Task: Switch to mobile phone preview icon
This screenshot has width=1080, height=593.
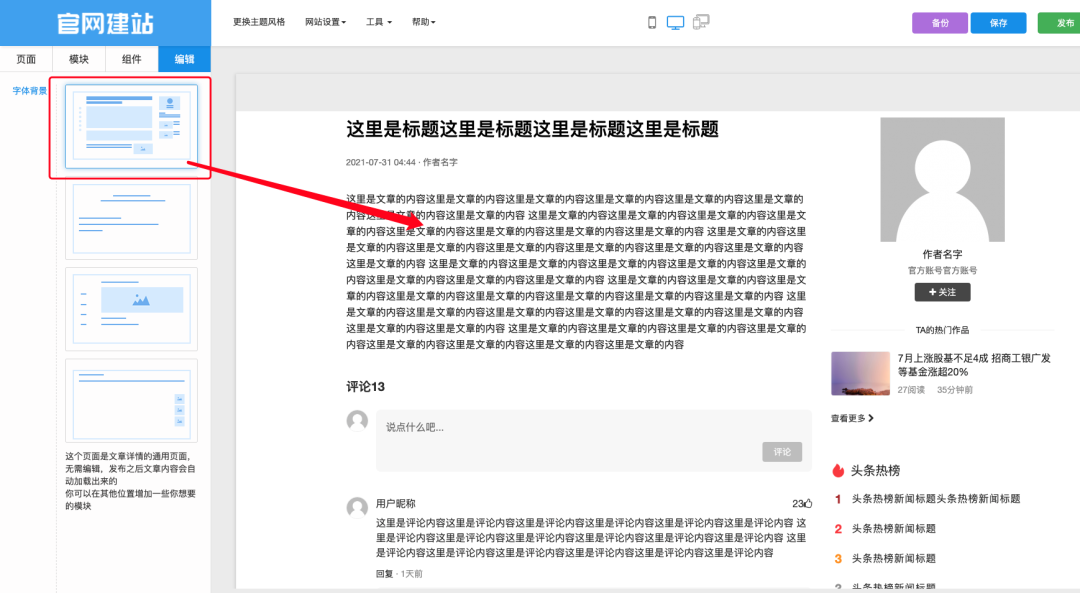Action: click(x=652, y=22)
